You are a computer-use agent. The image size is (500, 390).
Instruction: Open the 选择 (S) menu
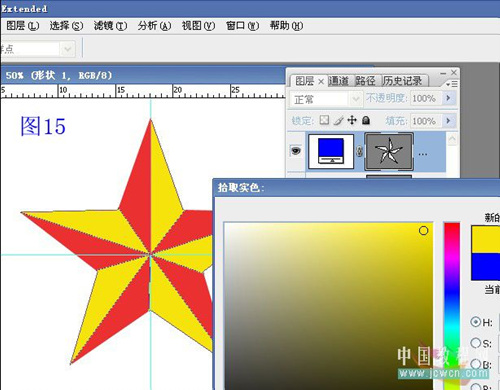(x=66, y=26)
